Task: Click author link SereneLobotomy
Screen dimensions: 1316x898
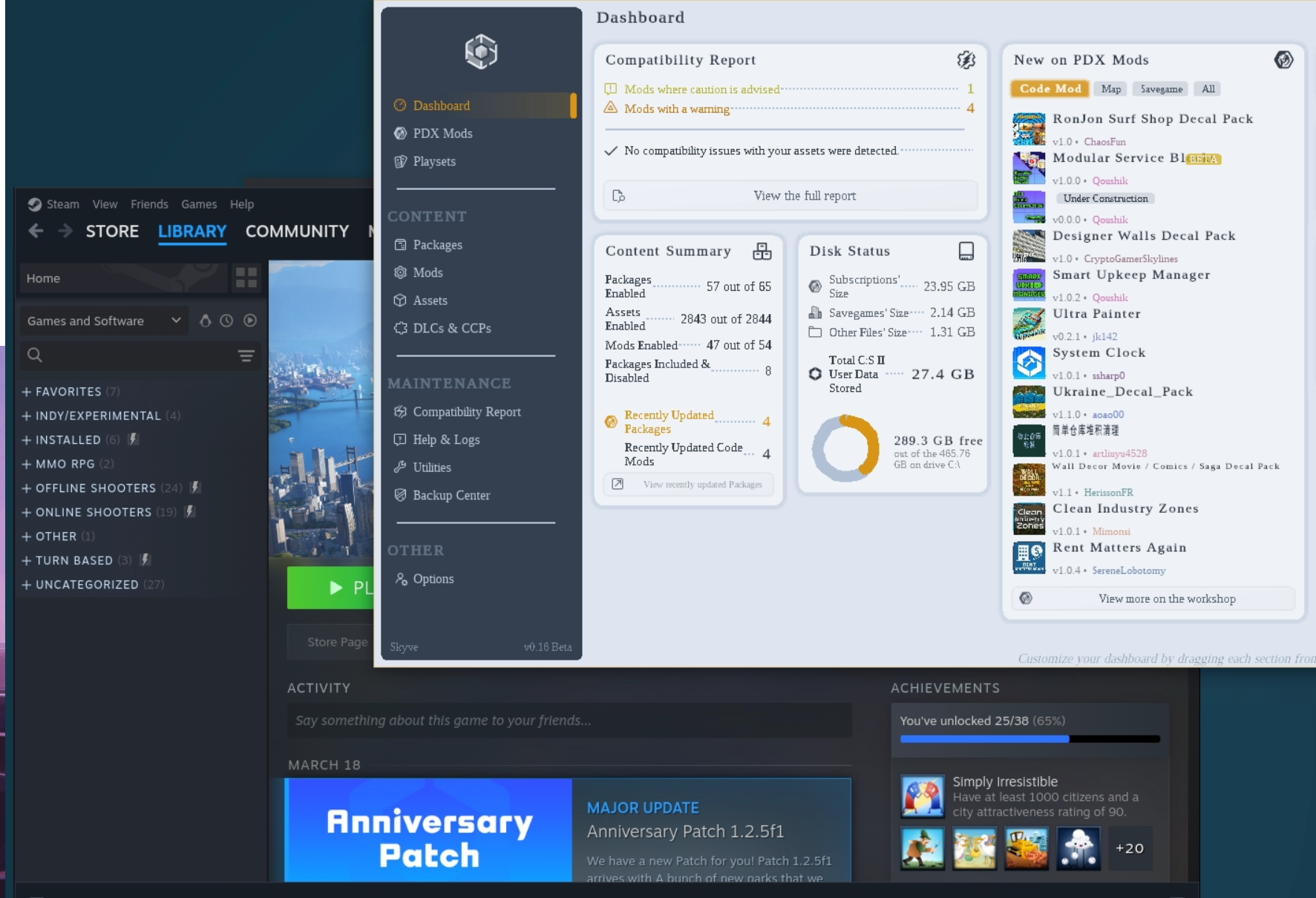Action: [1128, 571]
